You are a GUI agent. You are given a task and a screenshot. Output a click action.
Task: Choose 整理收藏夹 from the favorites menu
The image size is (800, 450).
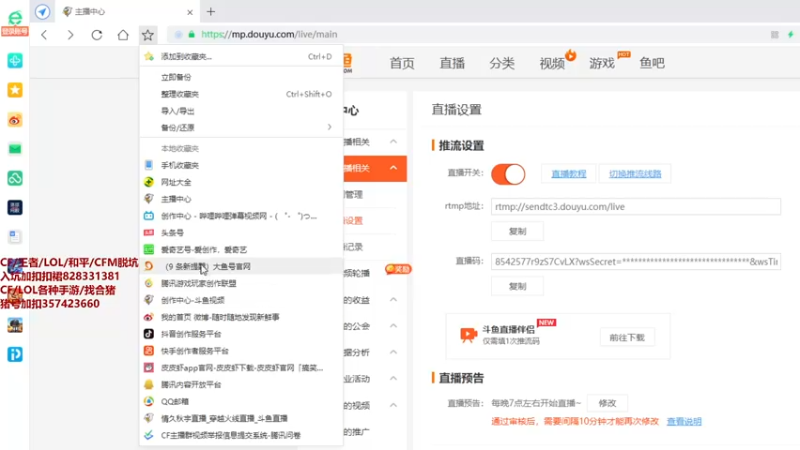[x=241, y=94]
